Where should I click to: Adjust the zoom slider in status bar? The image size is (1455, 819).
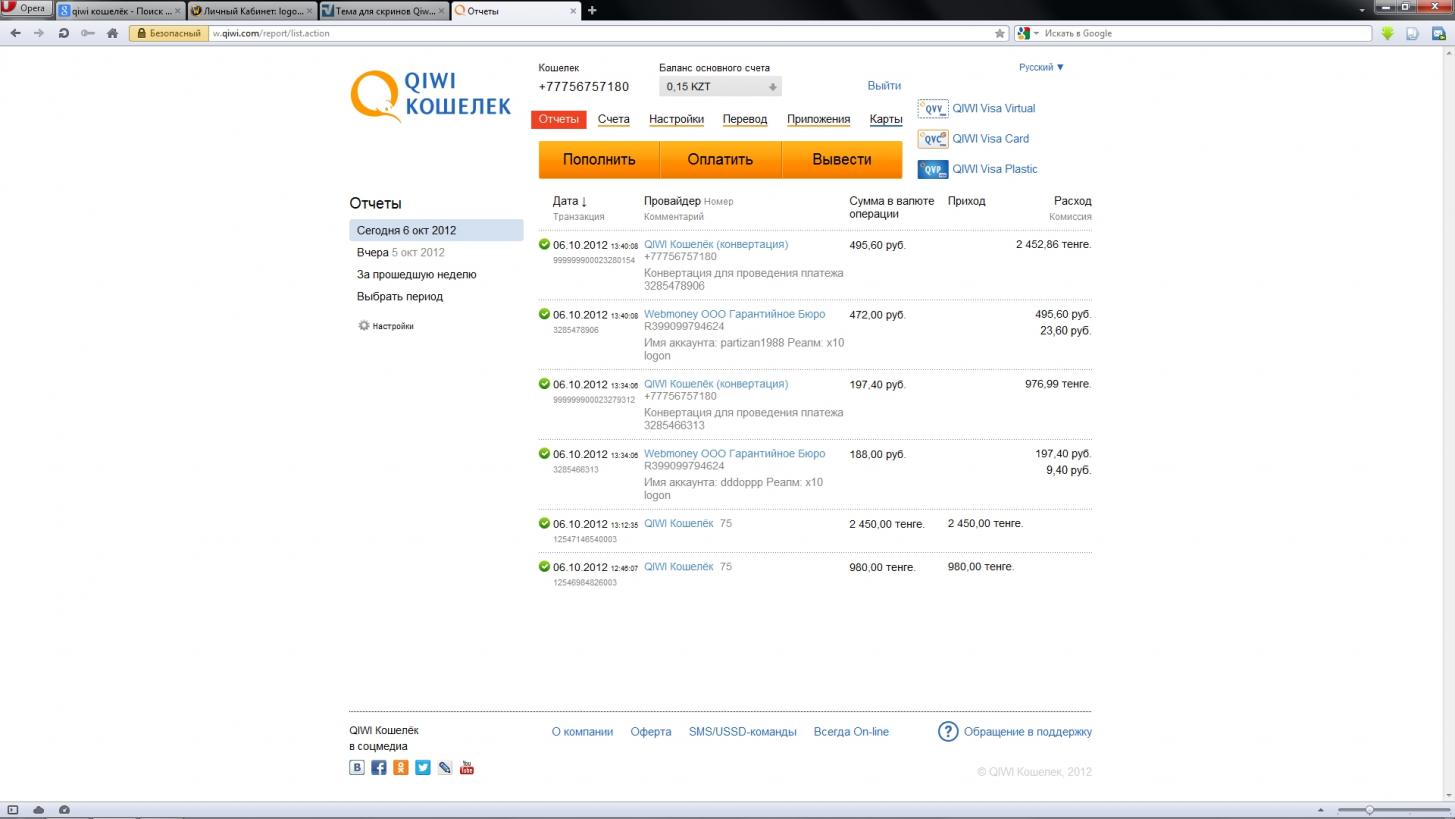click(1370, 810)
